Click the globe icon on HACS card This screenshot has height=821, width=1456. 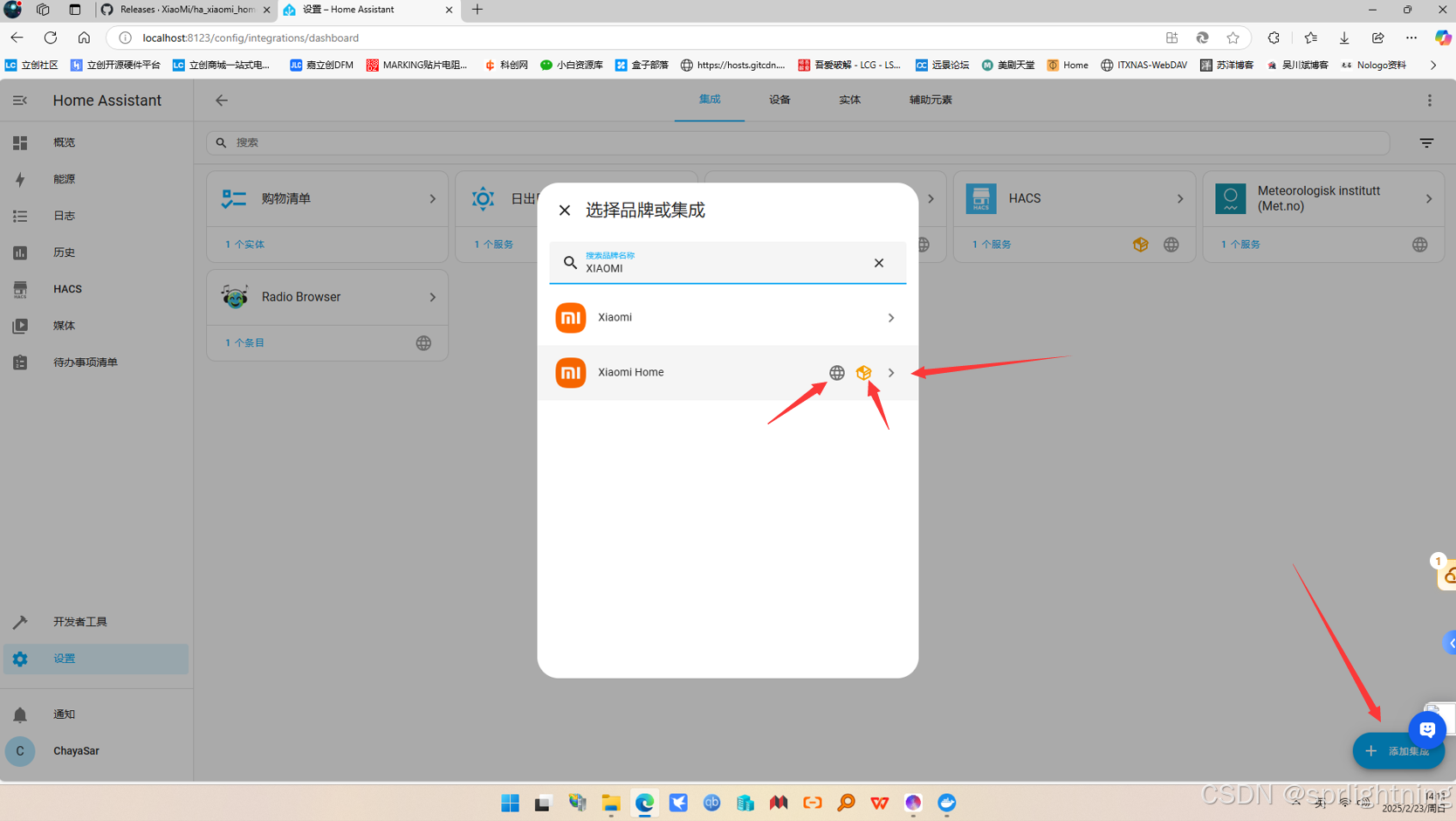[1171, 245]
